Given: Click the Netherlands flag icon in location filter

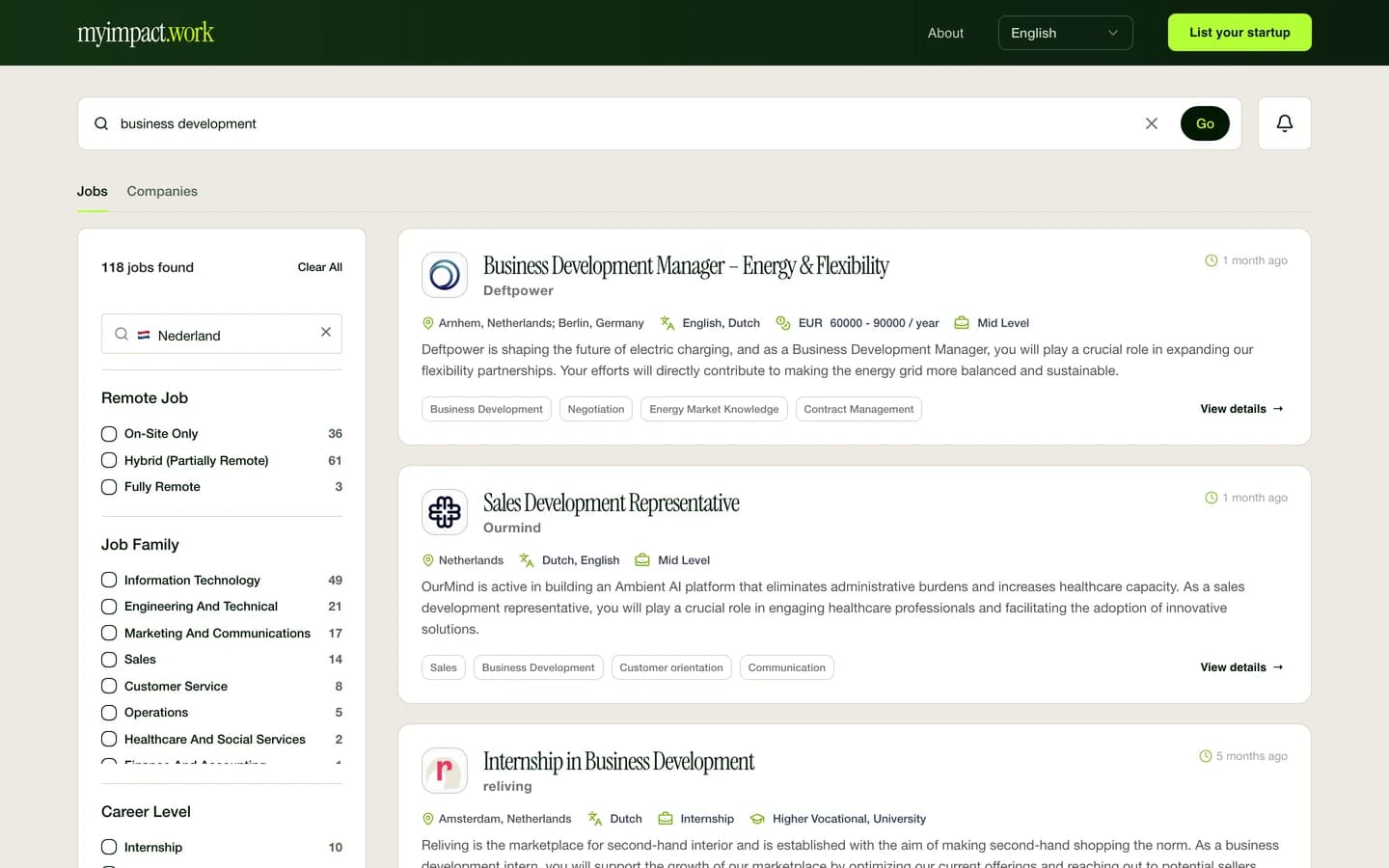Looking at the screenshot, I should pos(144,335).
